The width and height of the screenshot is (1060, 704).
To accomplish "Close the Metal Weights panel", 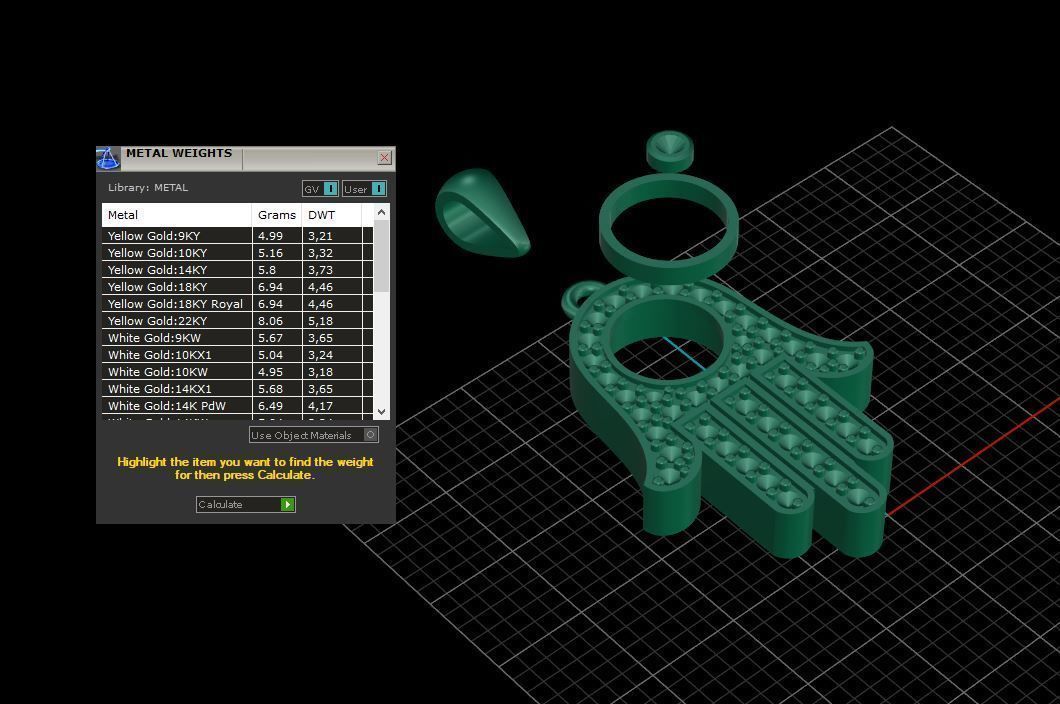I will pos(385,158).
